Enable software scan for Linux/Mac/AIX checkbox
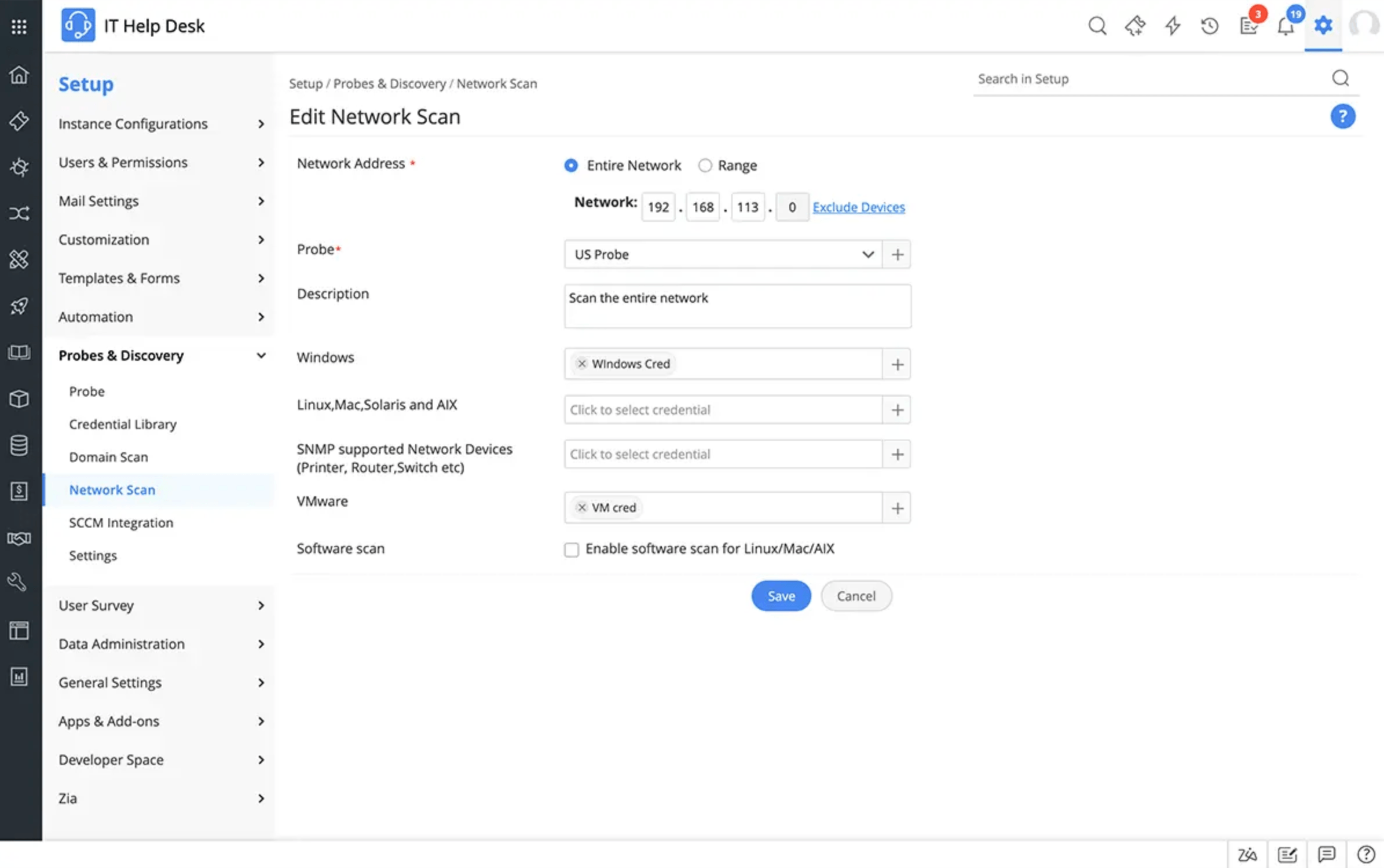Viewport: 1384px width, 868px height. pyautogui.click(x=572, y=550)
